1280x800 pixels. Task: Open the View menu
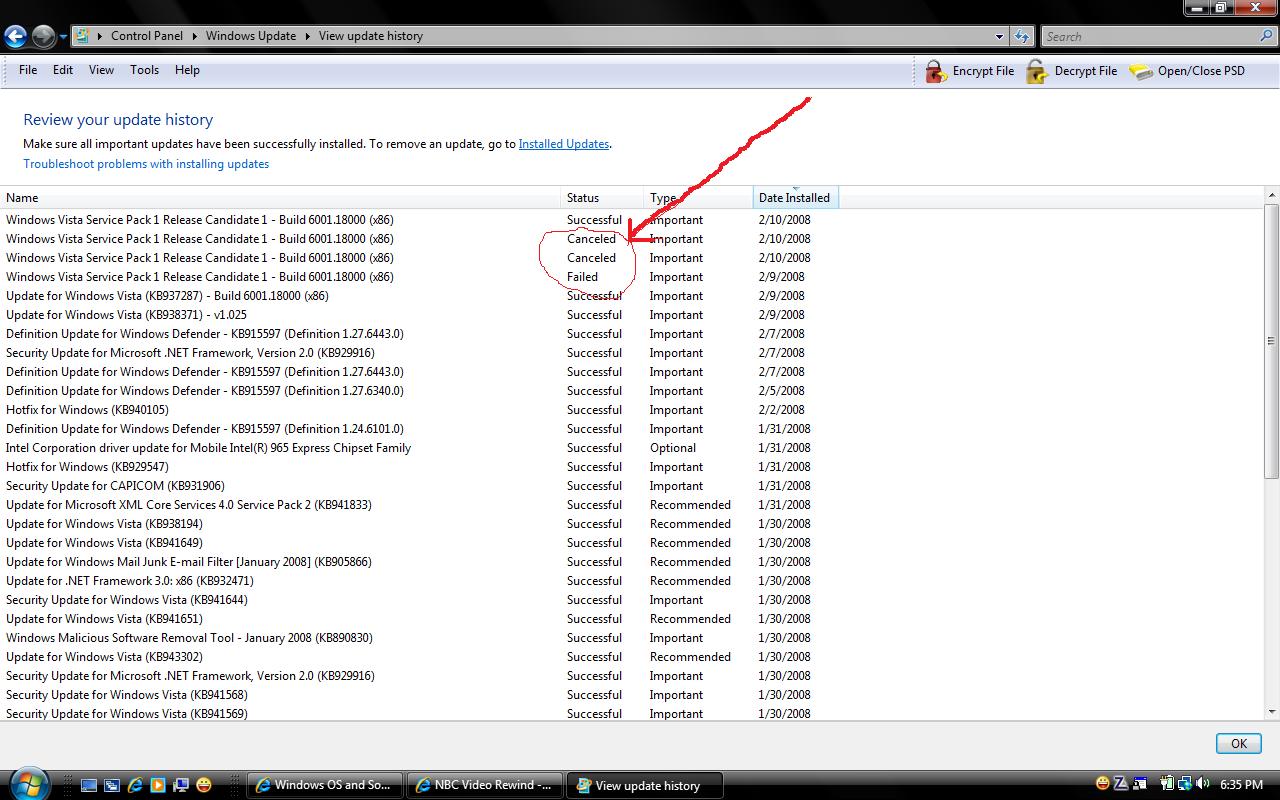(101, 70)
